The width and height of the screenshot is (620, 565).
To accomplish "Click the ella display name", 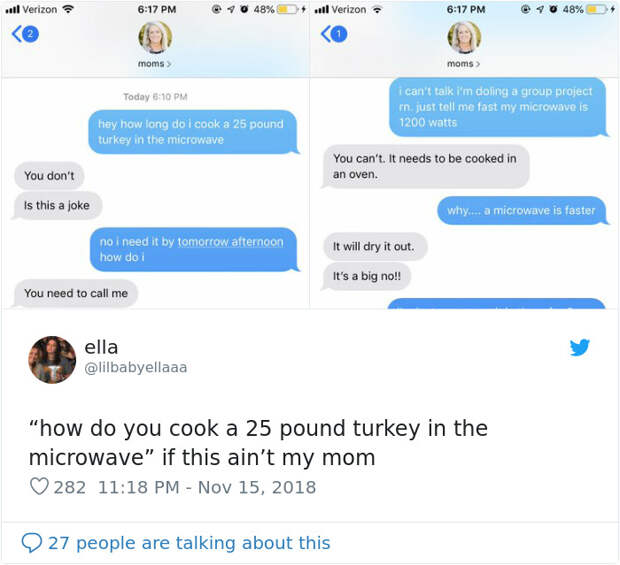I will [x=101, y=347].
